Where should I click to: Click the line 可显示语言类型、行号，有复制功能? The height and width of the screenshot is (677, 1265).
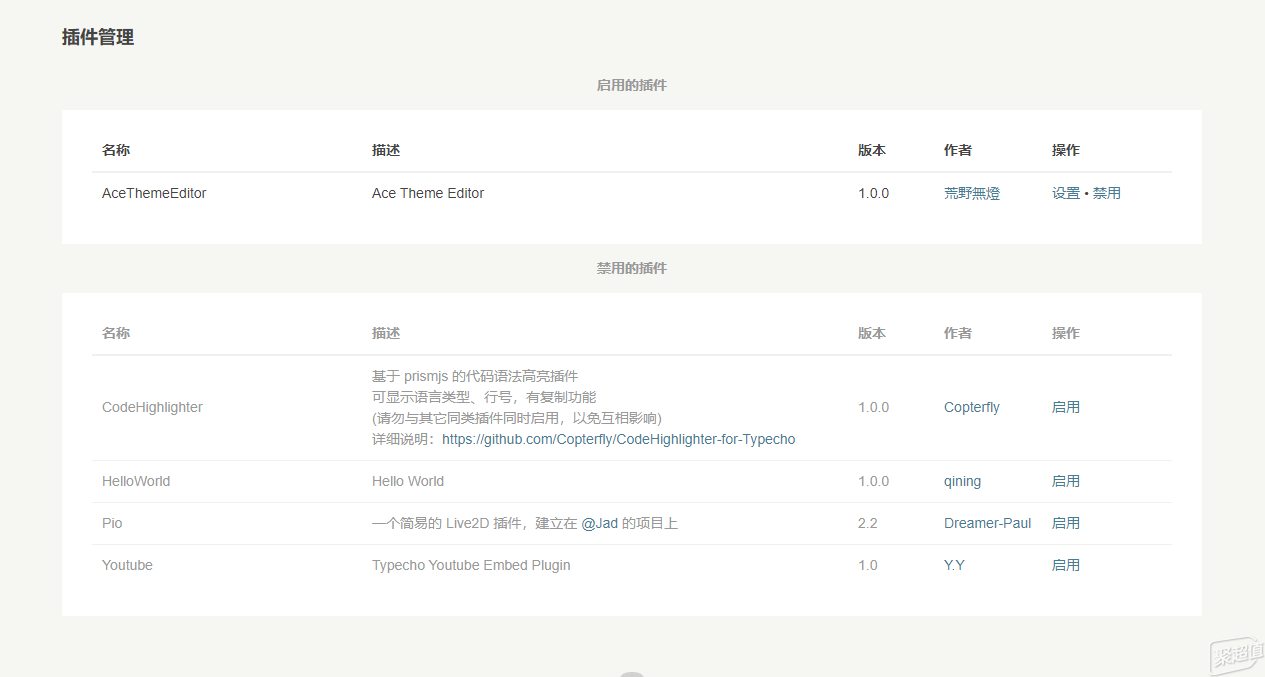pyautogui.click(x=484, y=397)
